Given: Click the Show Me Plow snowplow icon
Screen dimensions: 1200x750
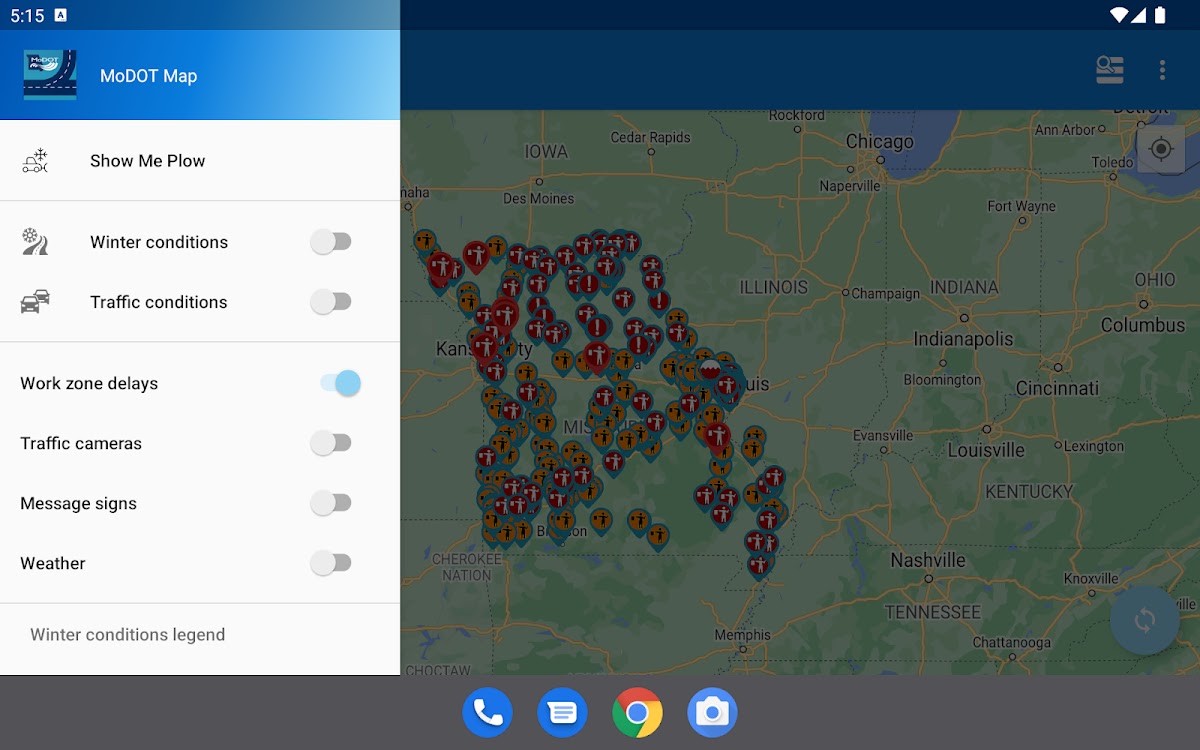Looking at the screenshot, I should click(x=36, y=161).
